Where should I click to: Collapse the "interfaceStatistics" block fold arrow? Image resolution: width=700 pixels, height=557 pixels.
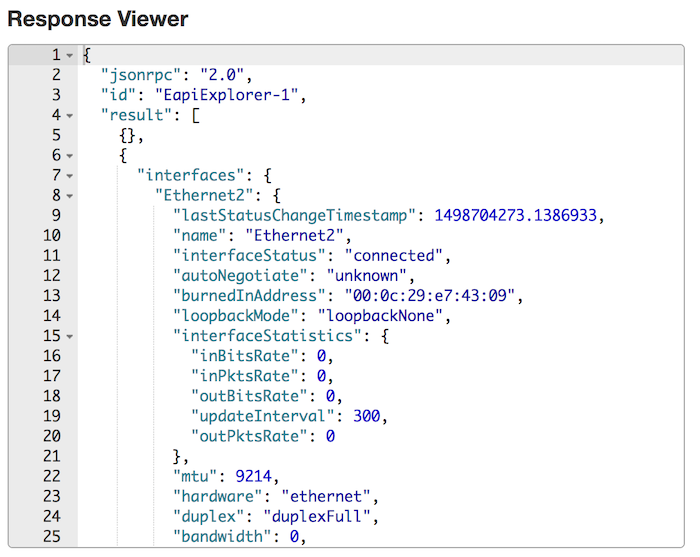[x=70, y=336]
